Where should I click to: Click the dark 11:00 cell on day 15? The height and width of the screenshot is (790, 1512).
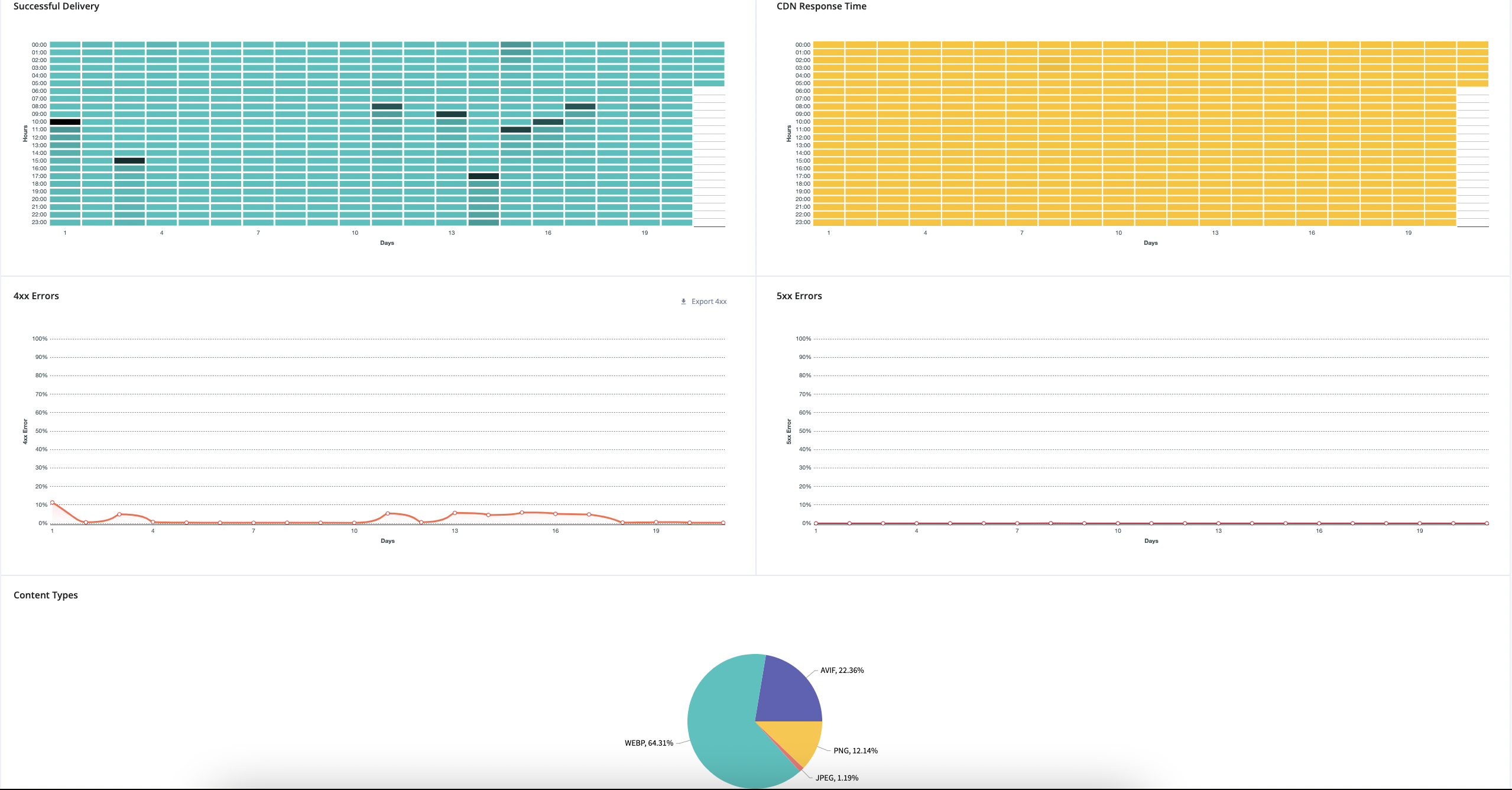point(516,129)
